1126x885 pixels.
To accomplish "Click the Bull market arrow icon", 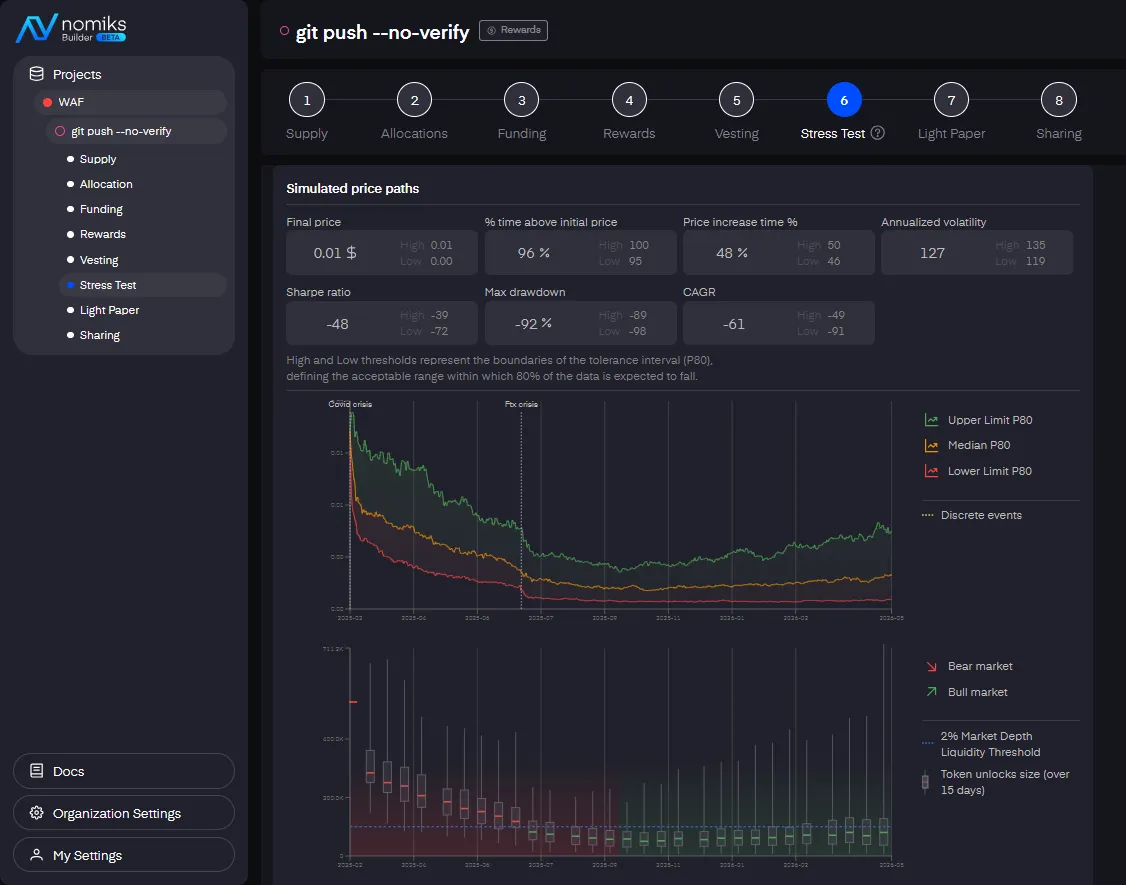I will click(931, 692).
